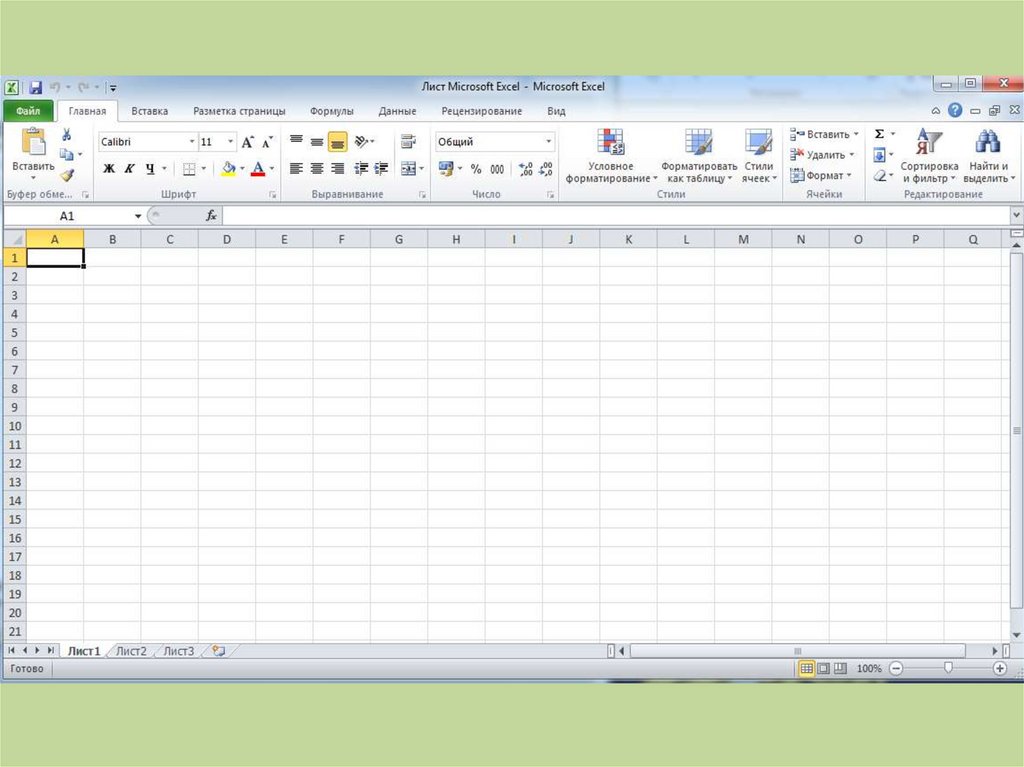Click the Paste (Вставить) clipboard icon
This screenshot has height=767, width=1024.
[33, 142]
